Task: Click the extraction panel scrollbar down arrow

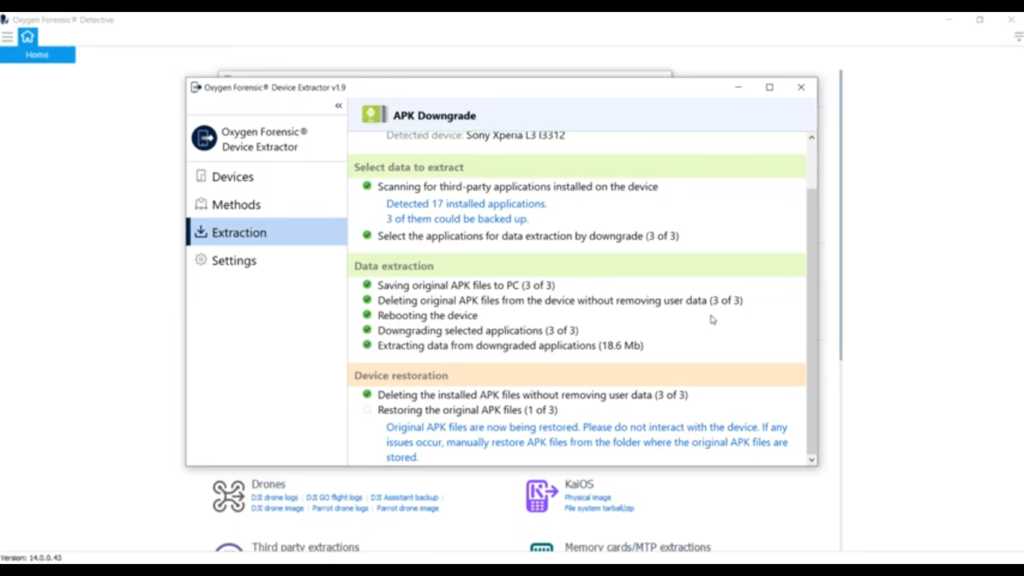Action: (812, 460)
